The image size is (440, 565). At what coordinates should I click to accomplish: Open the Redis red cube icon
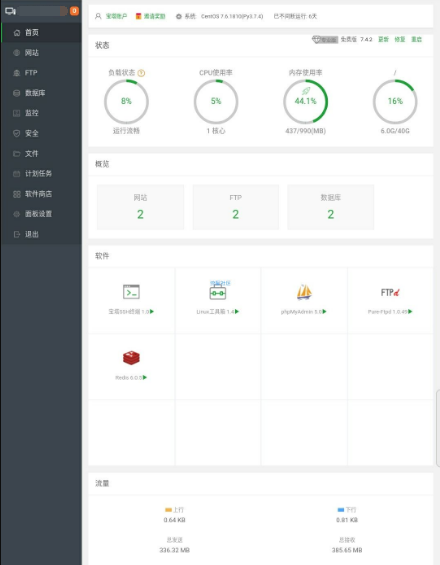pyautogui.click(x=131, y=358)
